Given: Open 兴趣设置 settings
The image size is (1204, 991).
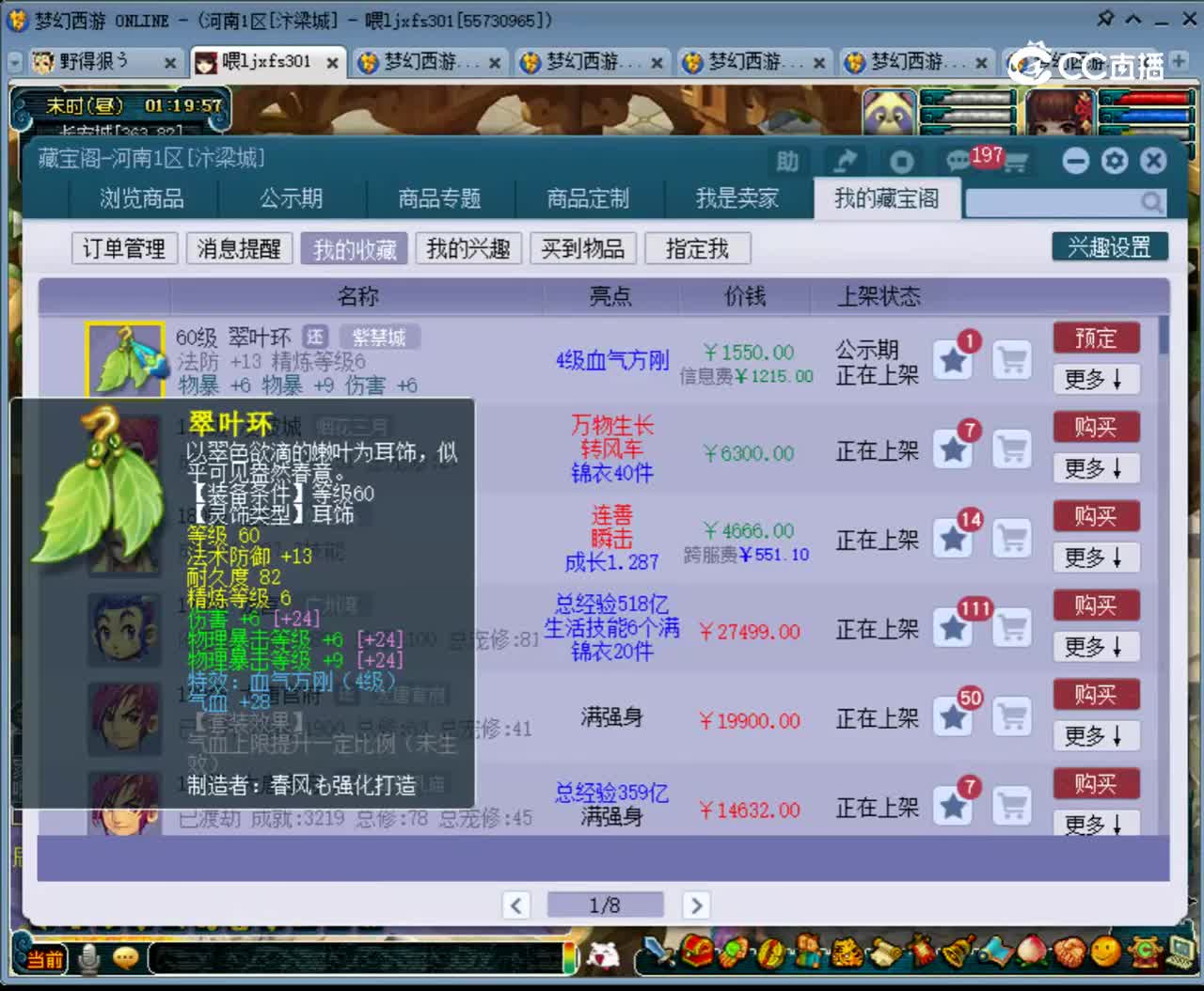Looking at the screenshot, I should pyautogui.click(x=1110, y=247).
